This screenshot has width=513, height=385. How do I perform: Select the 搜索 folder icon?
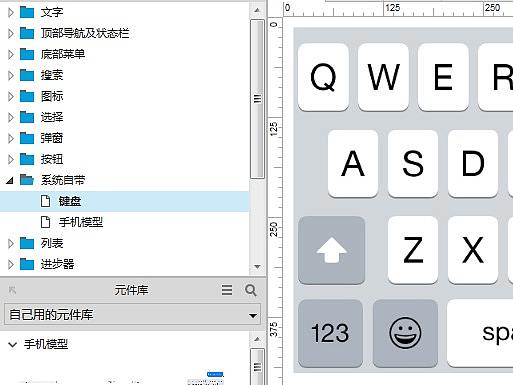27,75
